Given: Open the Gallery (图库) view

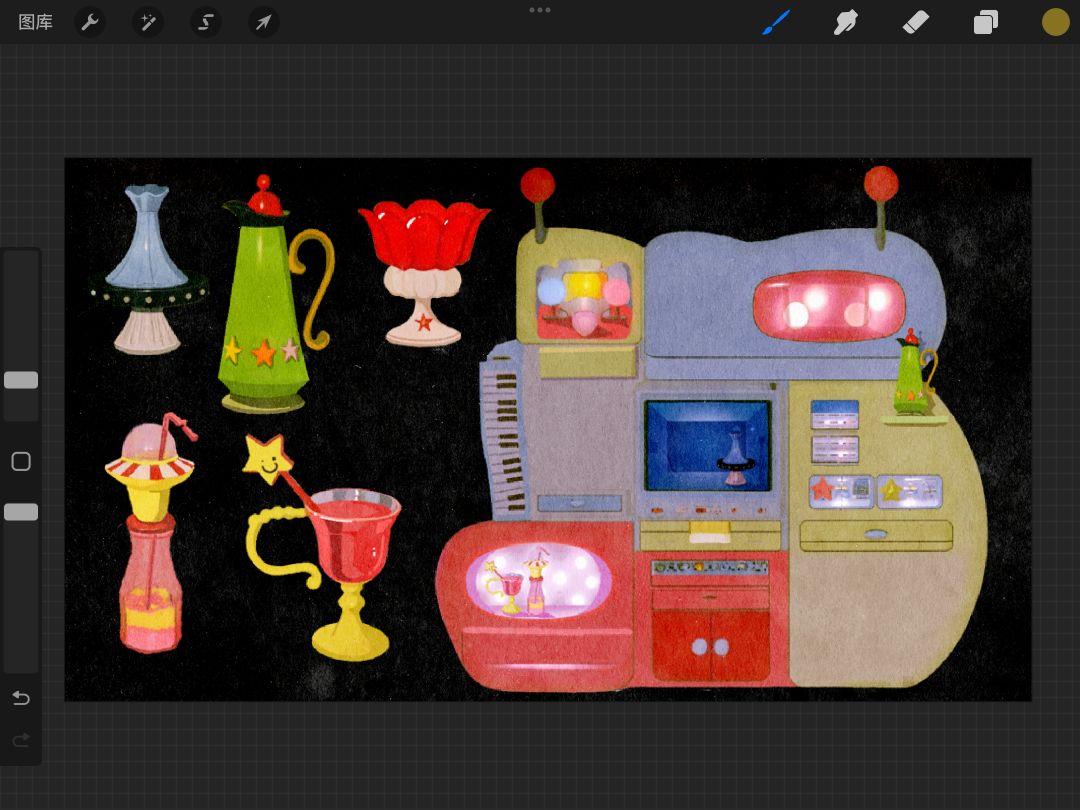Looking at the screenshot, I should coord(35,22).
